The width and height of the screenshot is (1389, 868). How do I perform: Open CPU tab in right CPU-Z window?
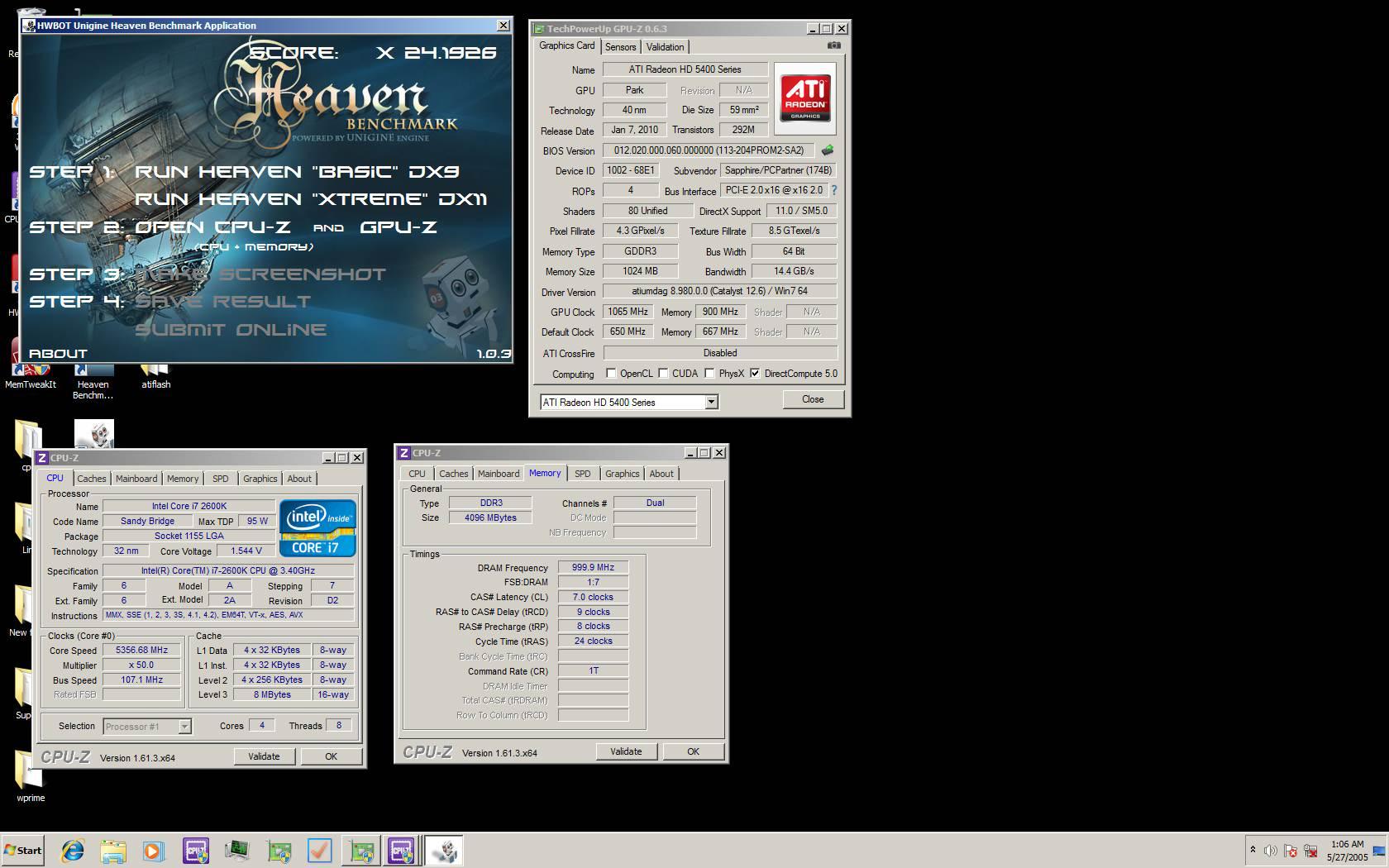tap(417, 474)
